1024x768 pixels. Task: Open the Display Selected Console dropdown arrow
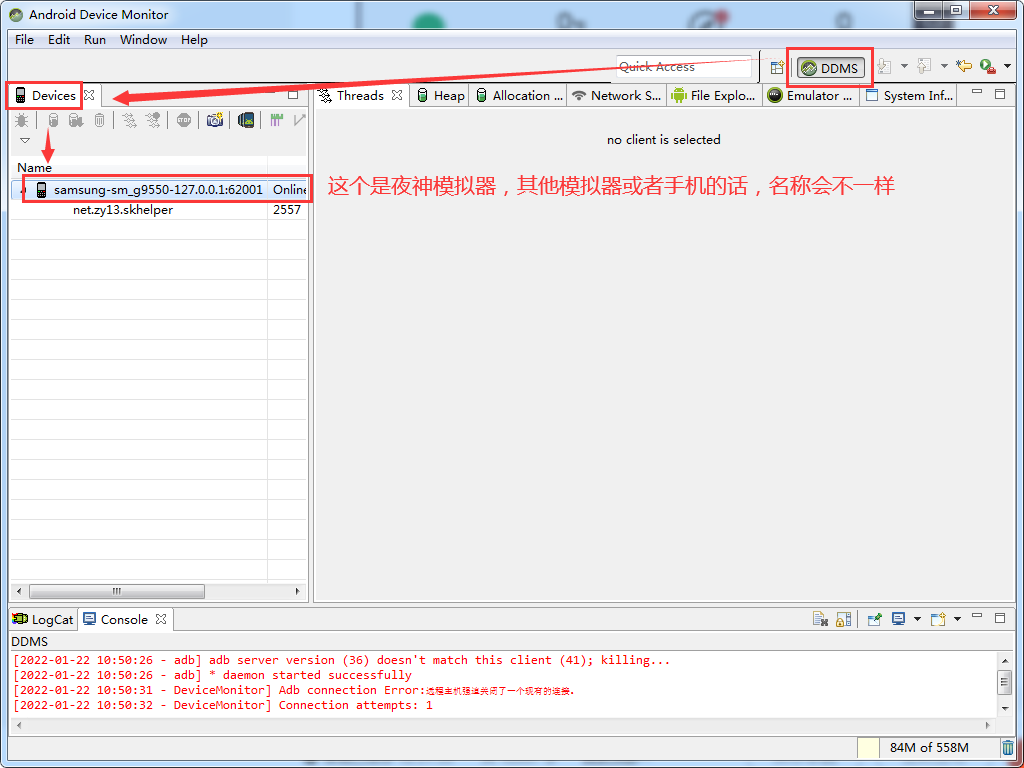pos(917,619)
